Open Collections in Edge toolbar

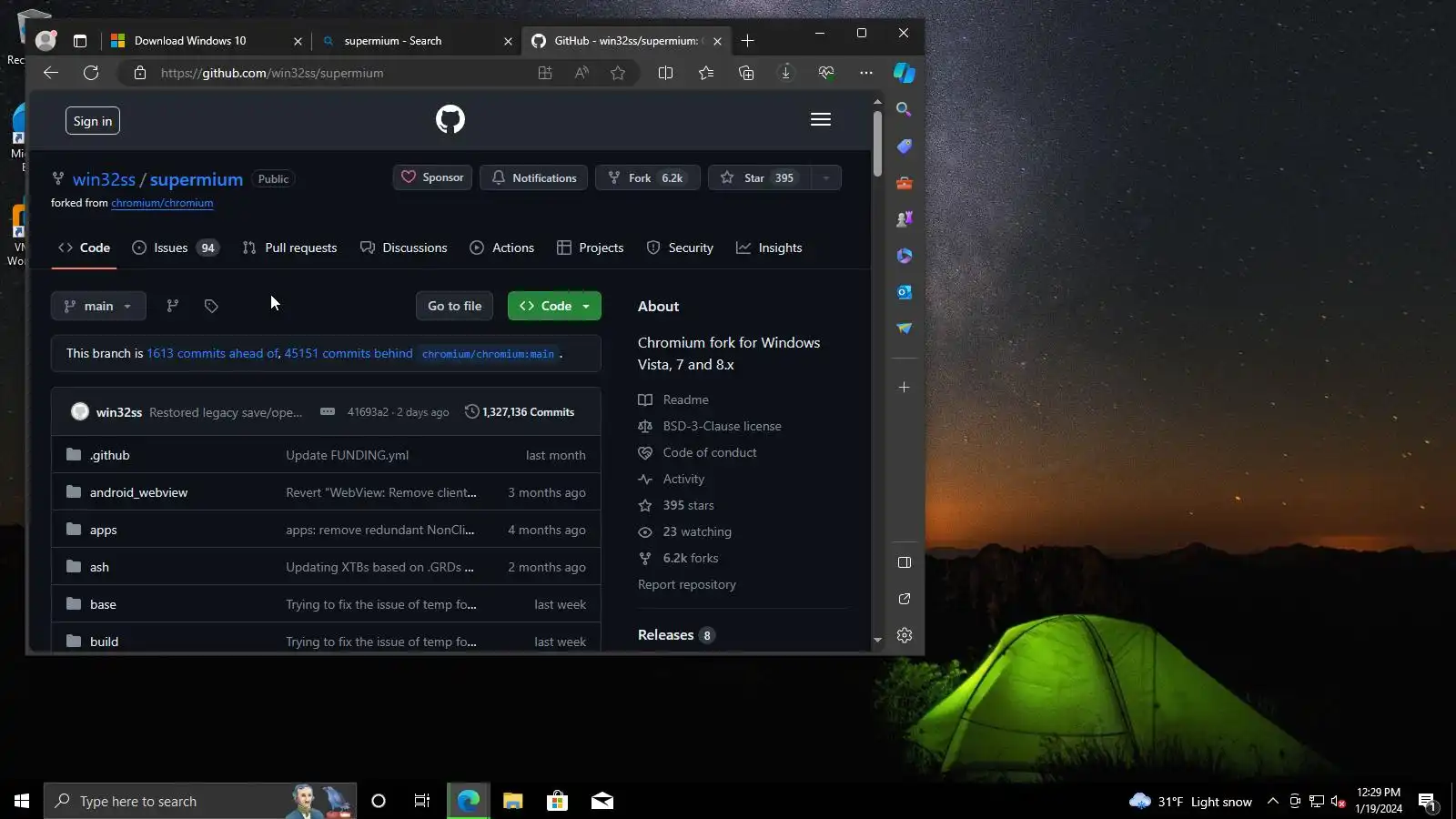click(746, 73)
